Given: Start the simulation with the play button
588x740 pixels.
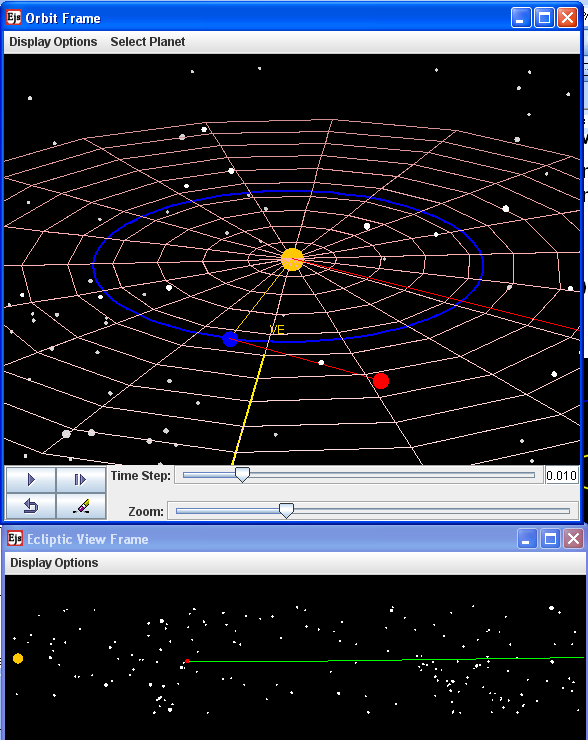Looking at the screenshot, I should tap(31, 480).
